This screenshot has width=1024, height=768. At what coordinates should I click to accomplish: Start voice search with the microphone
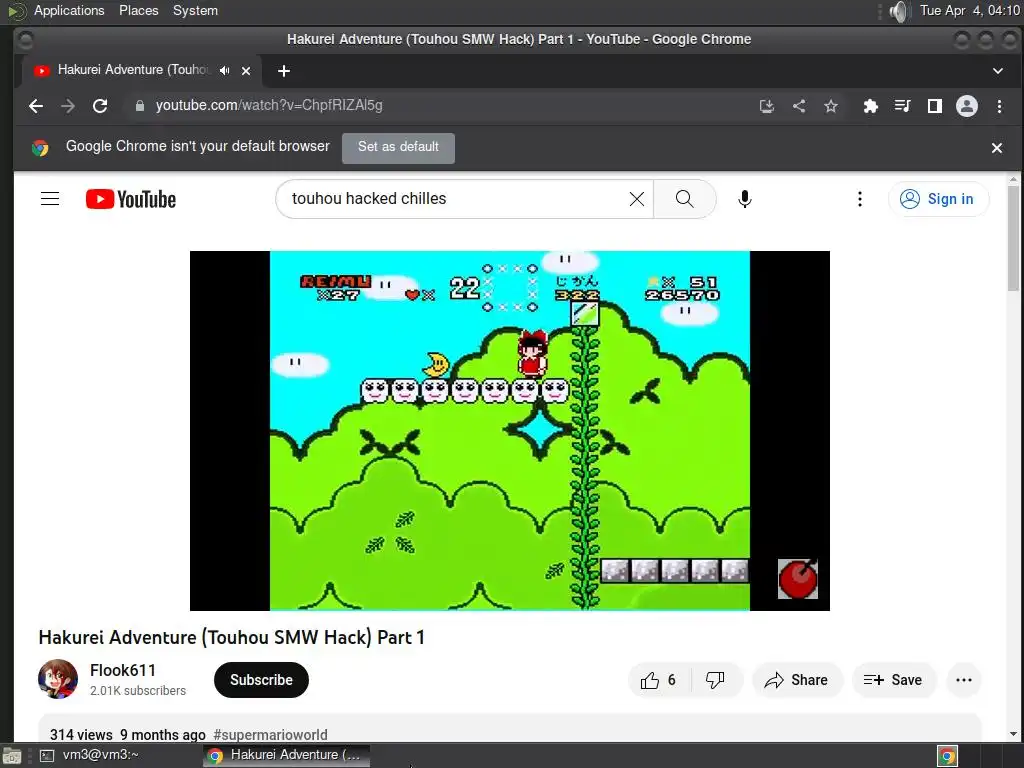744,199
